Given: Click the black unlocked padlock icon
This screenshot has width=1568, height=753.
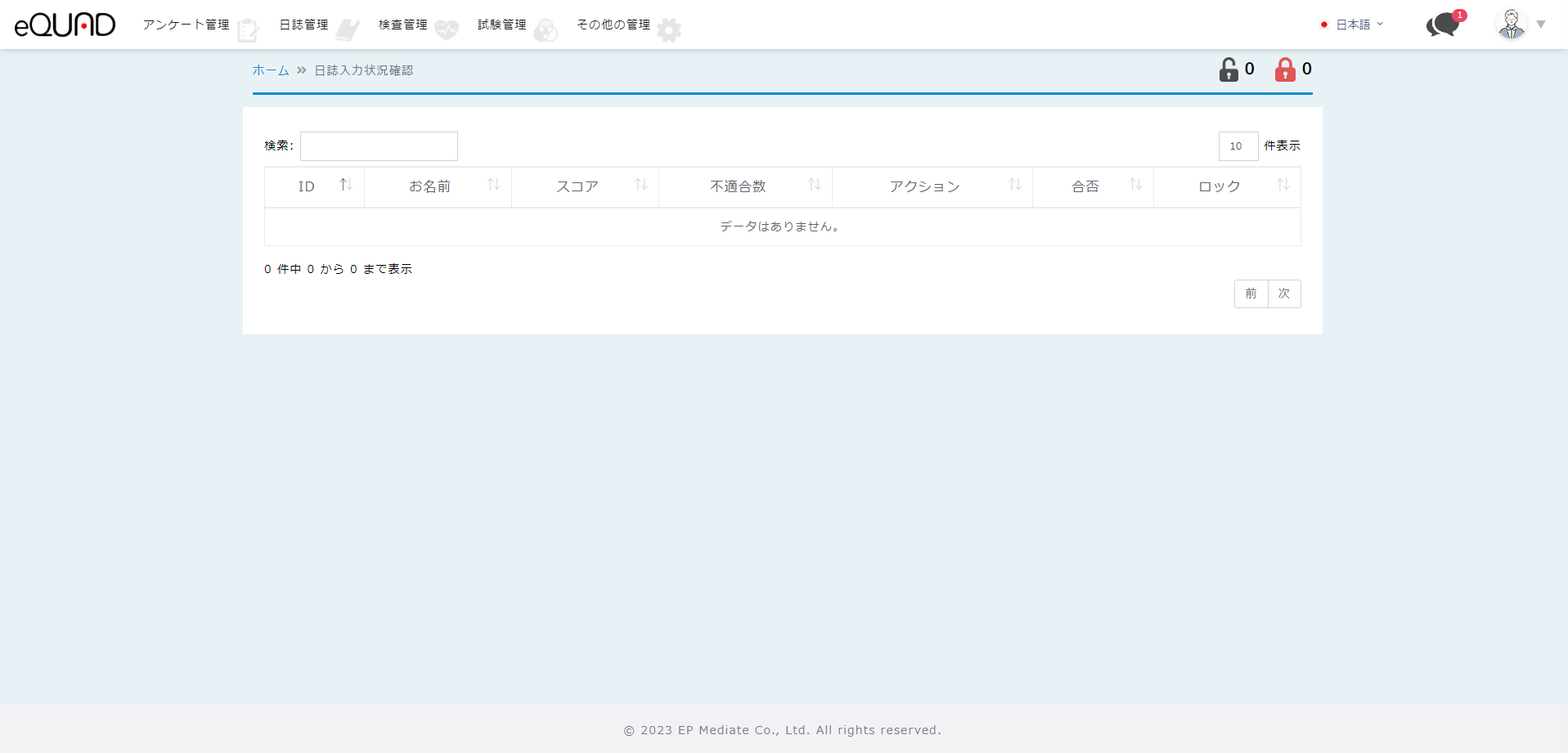Looking at the screenshot, I should point(1229,70).
